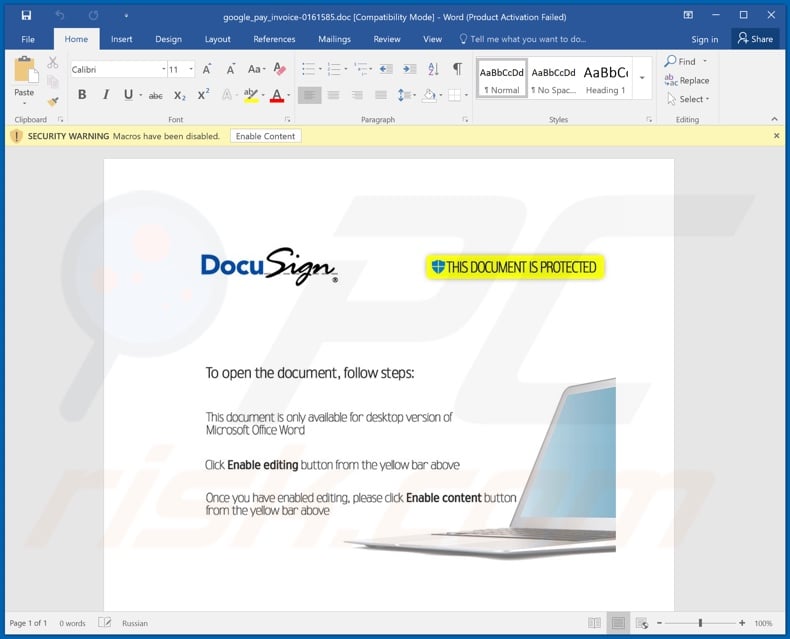Click the Russian language status indicator
The image size is (790, 639).
pos(135,623)
